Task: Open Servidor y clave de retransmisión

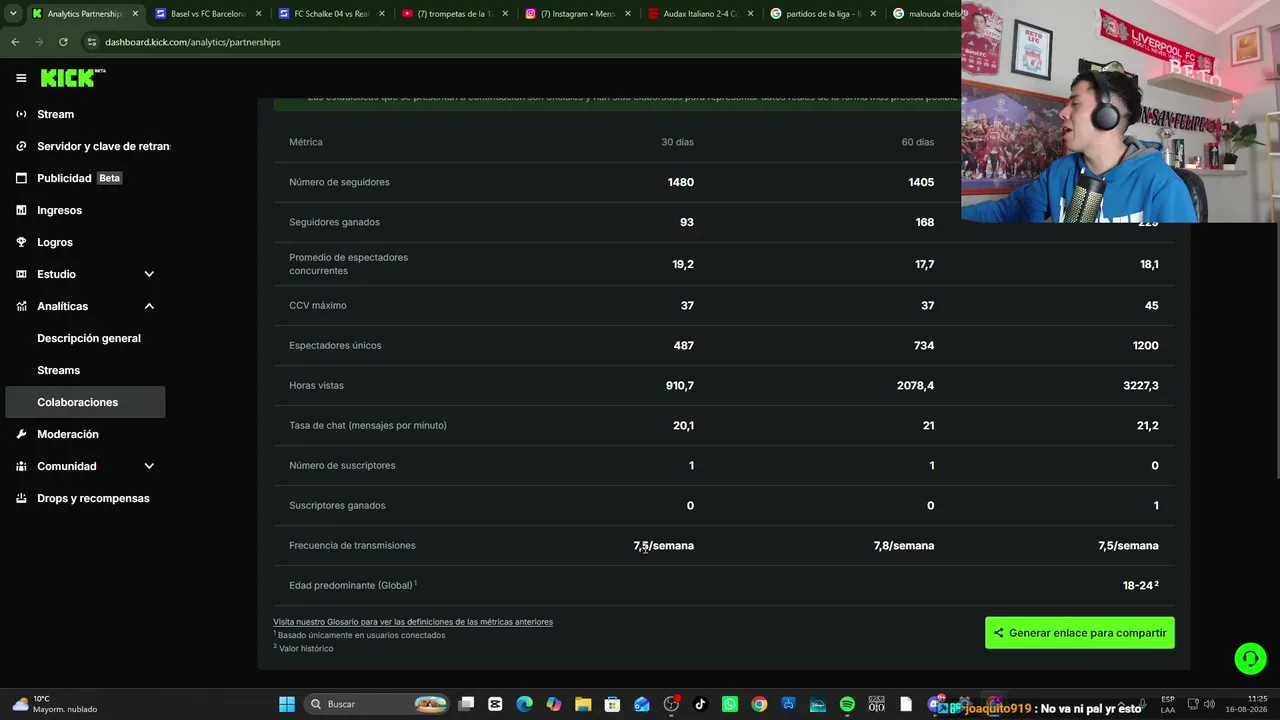Action: [x=86, y=146]
